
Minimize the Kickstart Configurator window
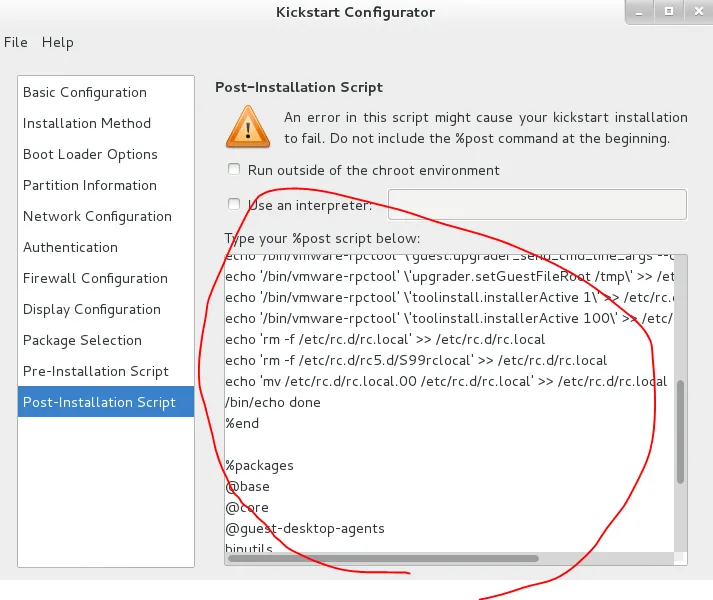coord(640,11)
